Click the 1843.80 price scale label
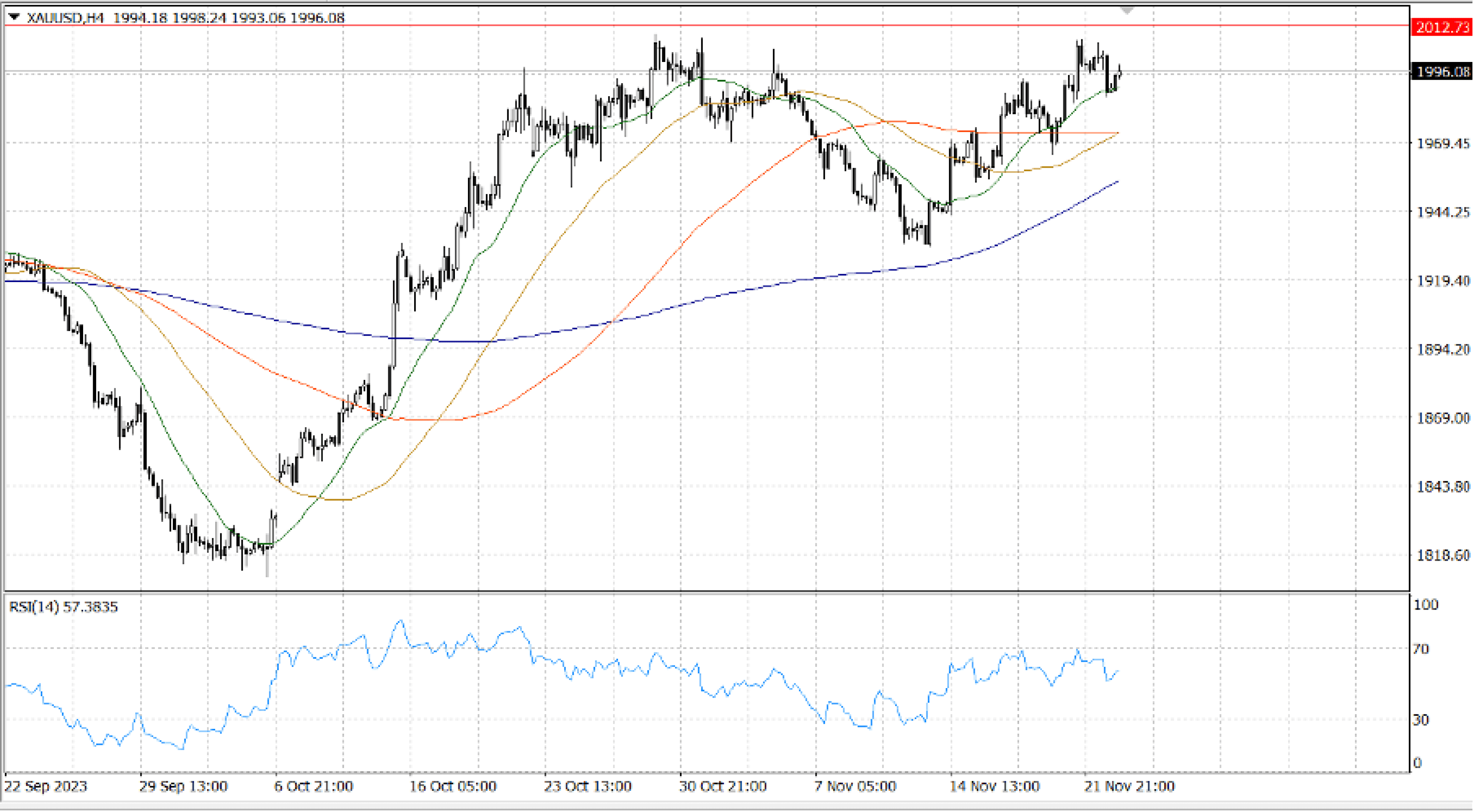 tap(1442, 486)
